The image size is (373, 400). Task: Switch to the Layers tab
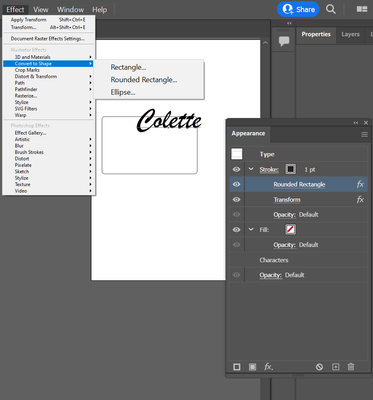(x=350, y=34)
